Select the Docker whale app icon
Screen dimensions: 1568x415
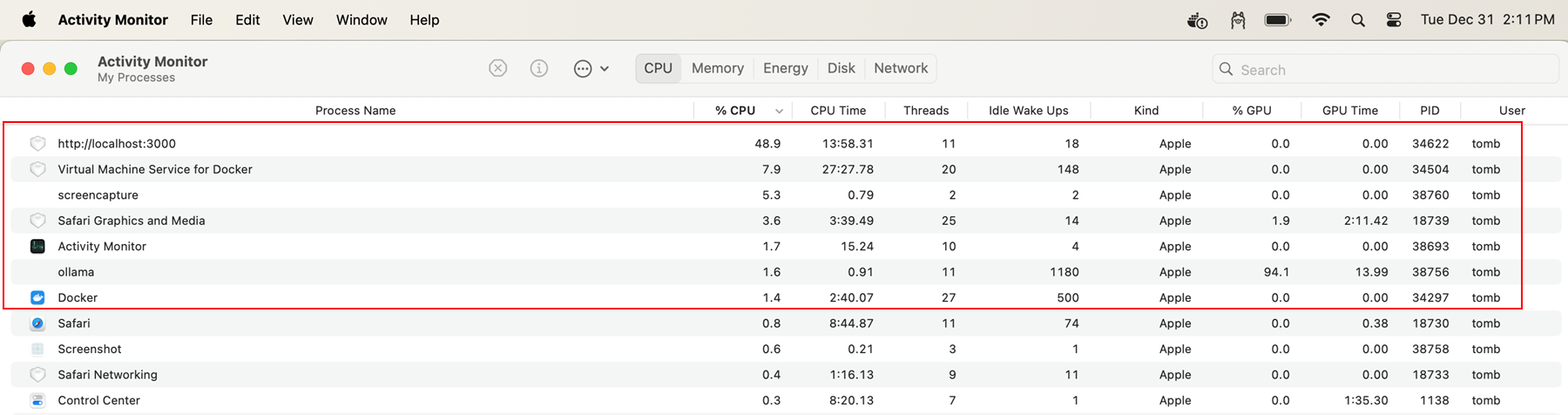(37, 297)
